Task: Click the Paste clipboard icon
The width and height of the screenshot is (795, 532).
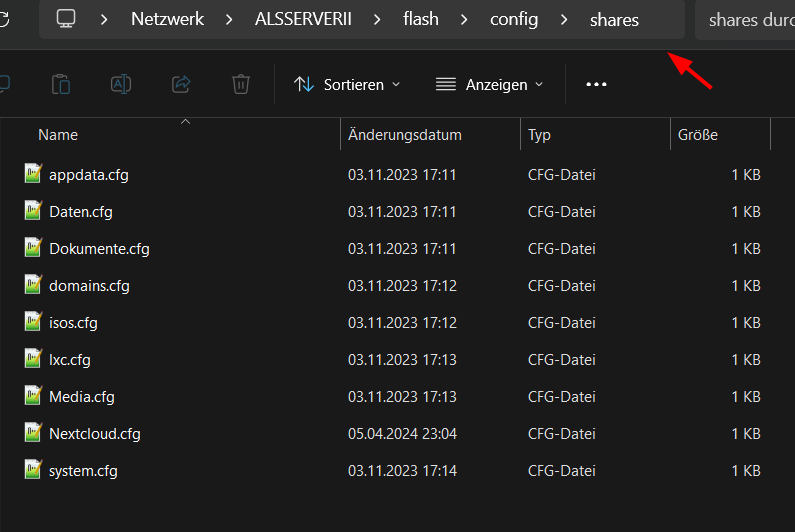Action: coord(61,84)
